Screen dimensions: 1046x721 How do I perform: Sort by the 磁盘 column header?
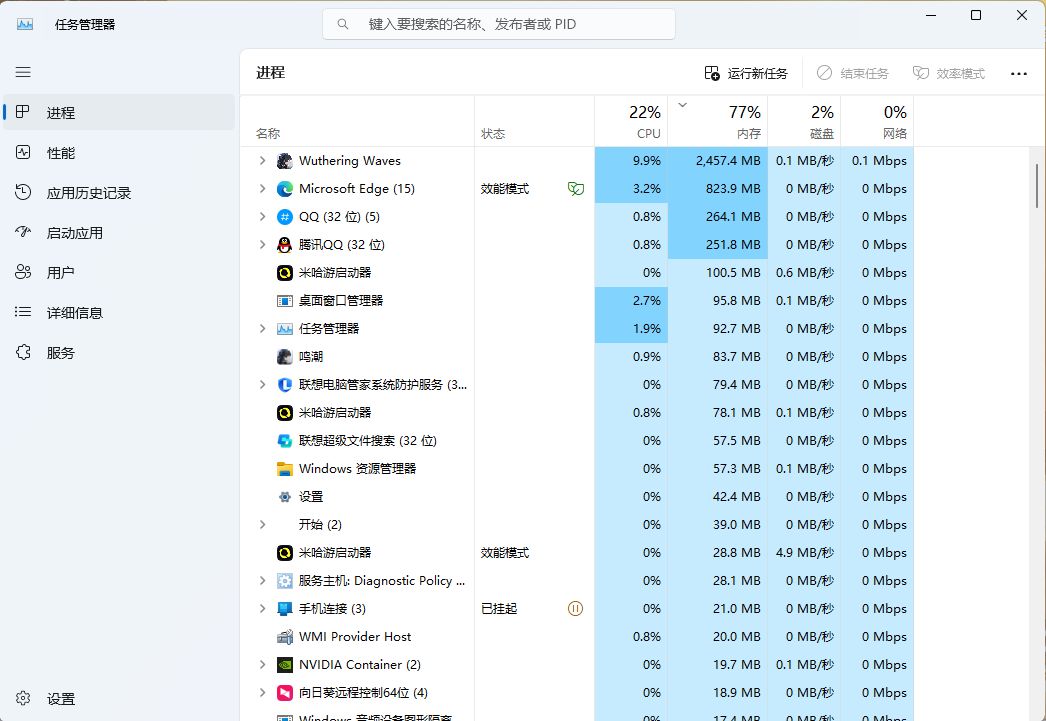click(x=805, y=121)
